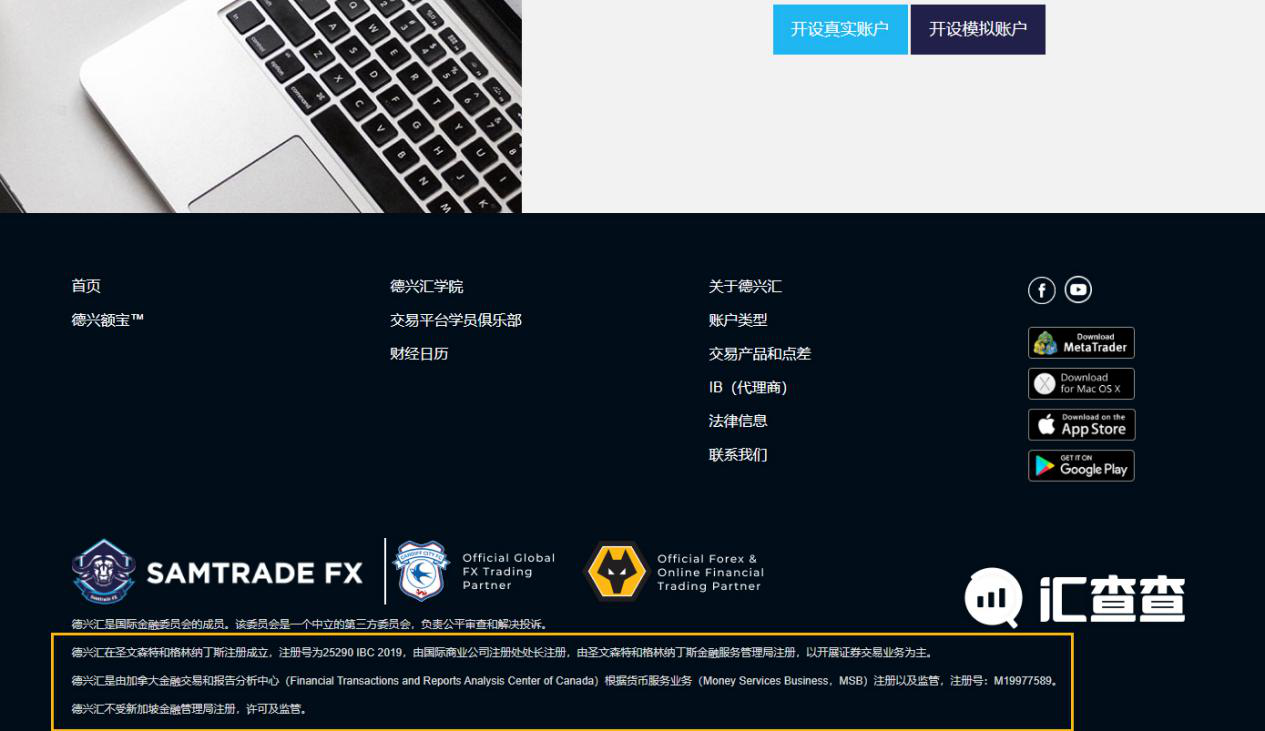Viewport: 1265px width, 731px height.
Task: Click the Download MetaTrader badge
Action: click(x=1081, y=342)
